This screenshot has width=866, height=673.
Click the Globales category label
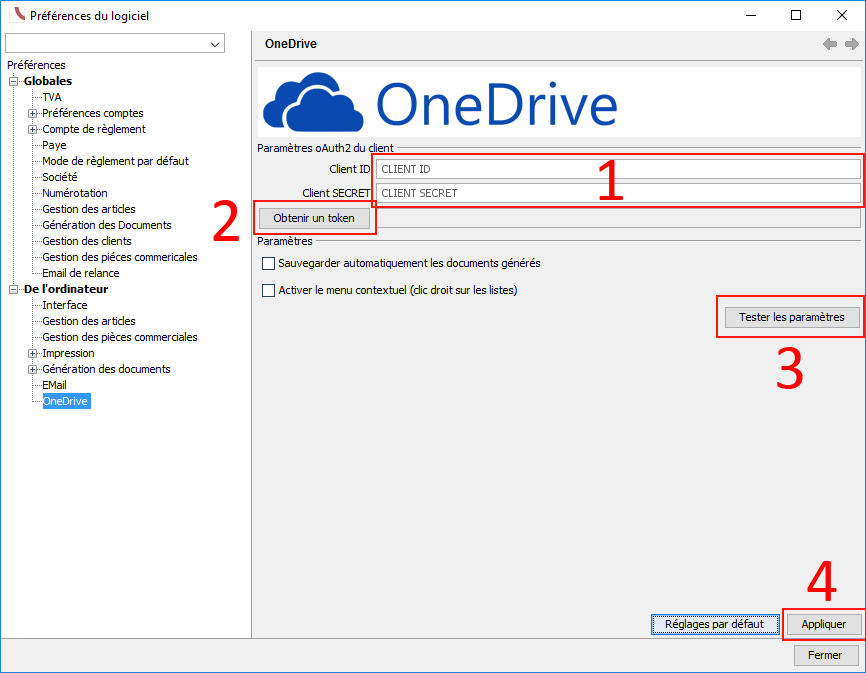pyautogui.click(x=47, y=81)
